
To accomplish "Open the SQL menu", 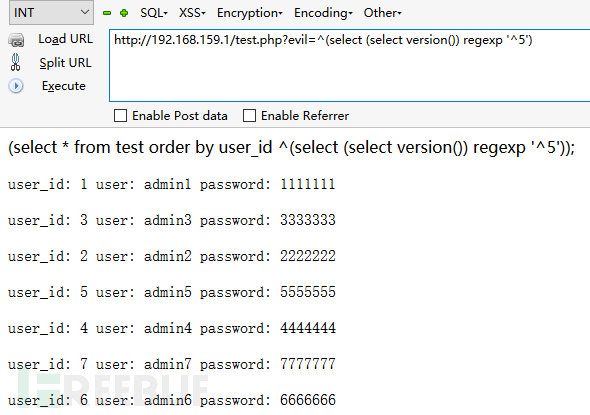I will 154,13.
